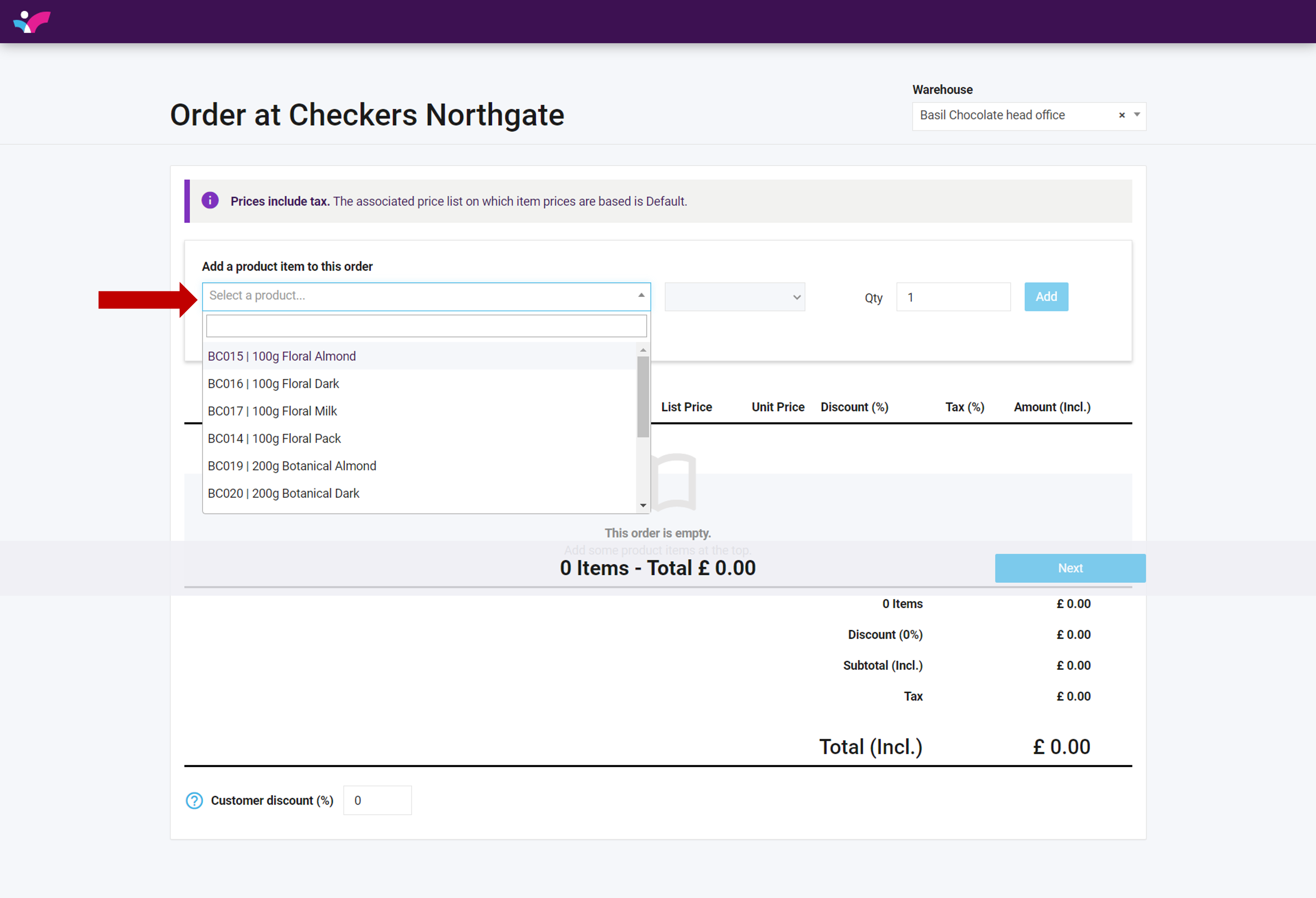Click the Add button
This screenshot has height=898, width=1316.
coord(1045,297)
